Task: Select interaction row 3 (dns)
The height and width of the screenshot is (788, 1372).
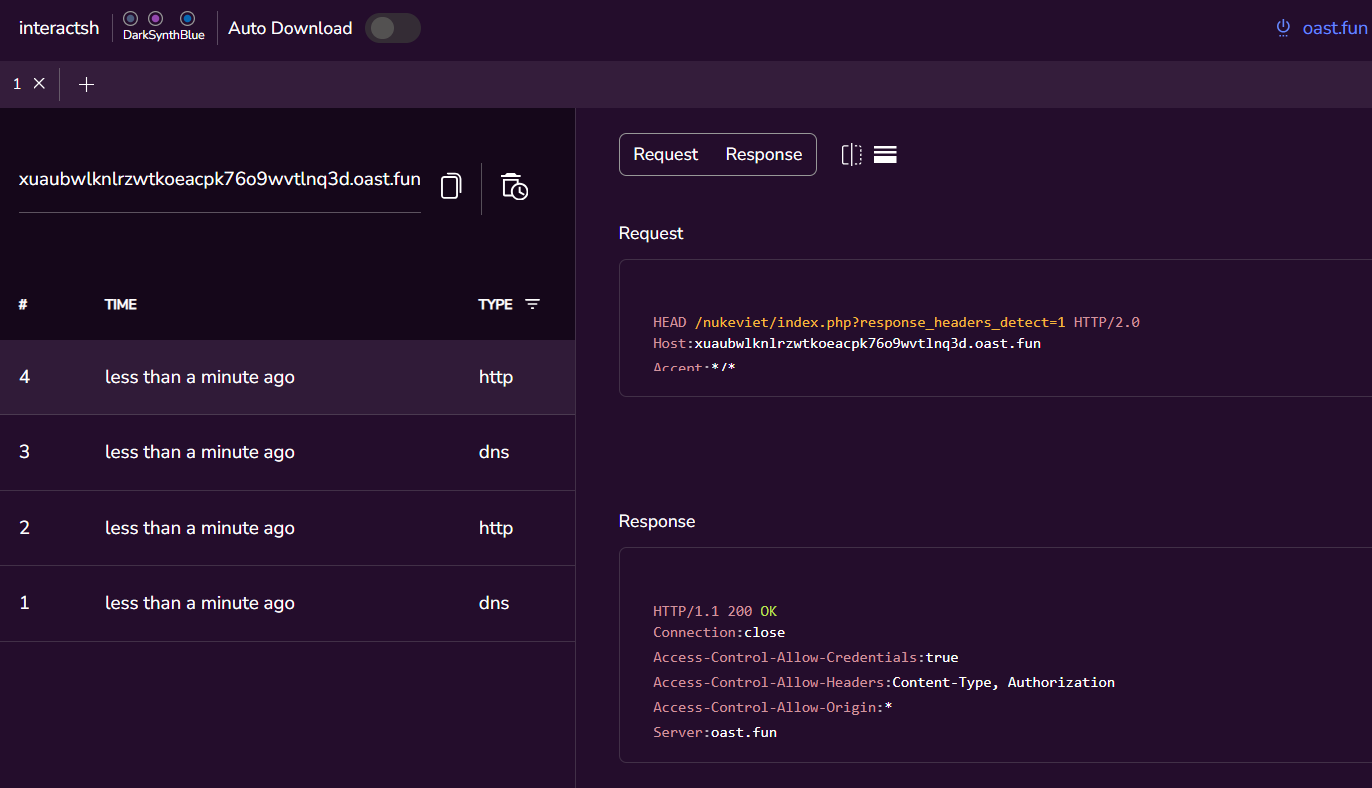Action: coord(287,452)
